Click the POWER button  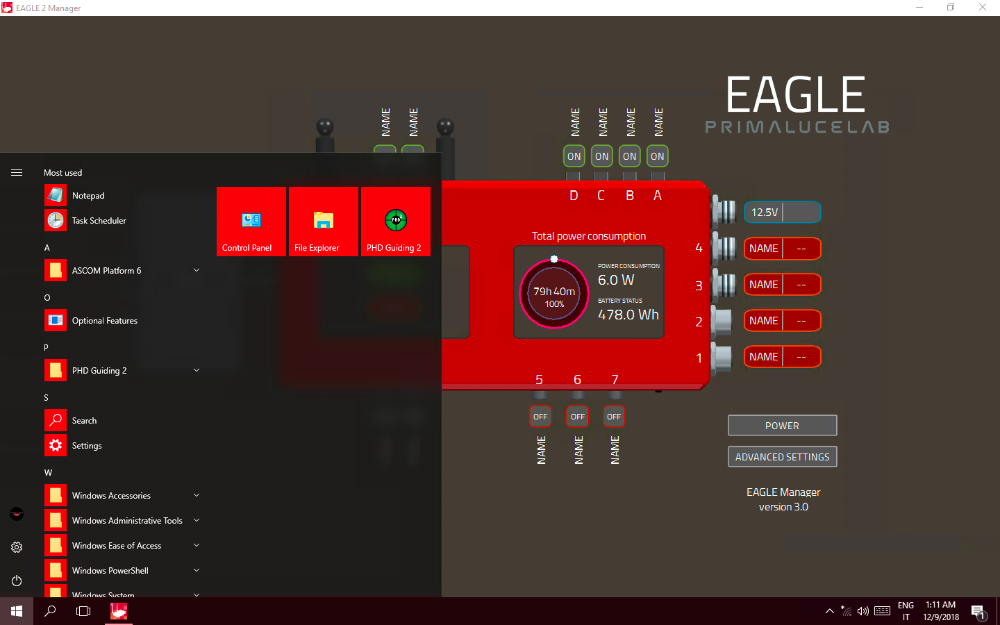click(783, 425)
